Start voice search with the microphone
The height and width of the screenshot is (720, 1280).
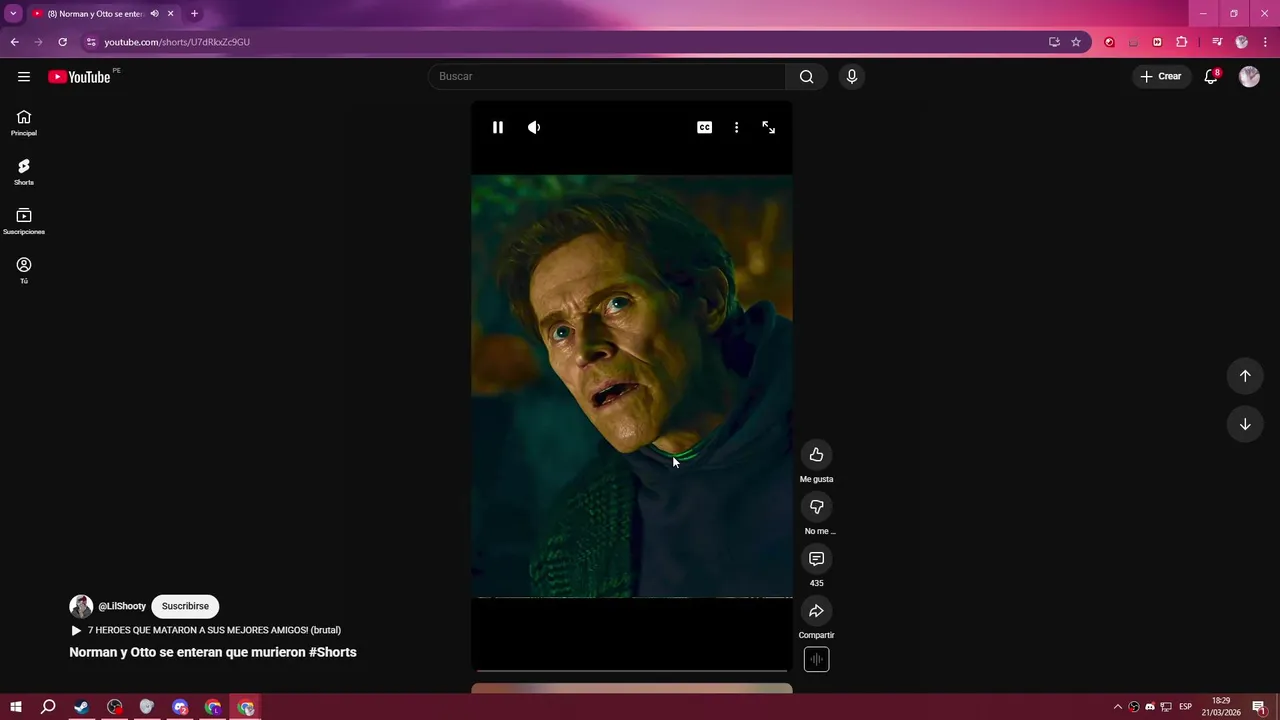(851, 77)
